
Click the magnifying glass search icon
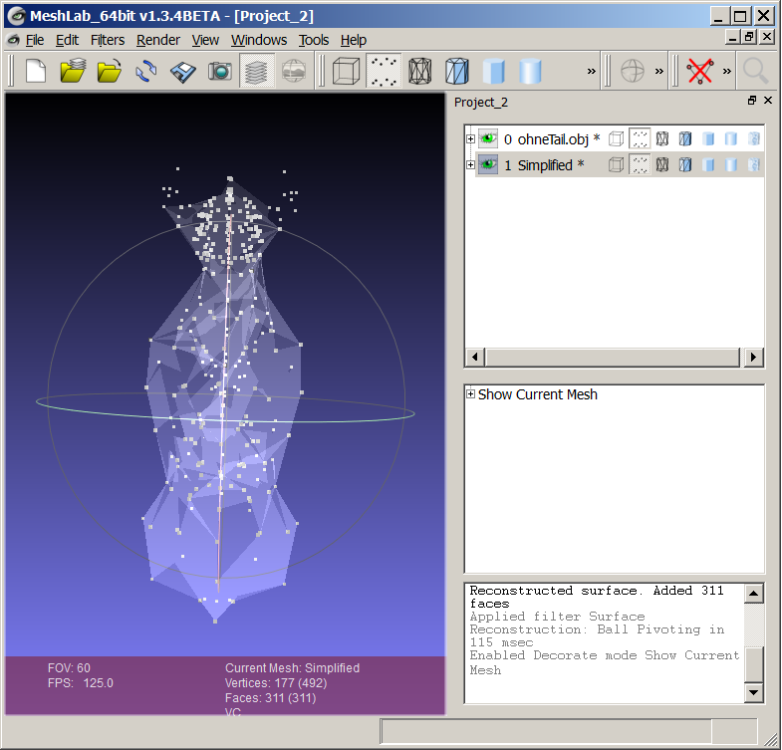756,71
